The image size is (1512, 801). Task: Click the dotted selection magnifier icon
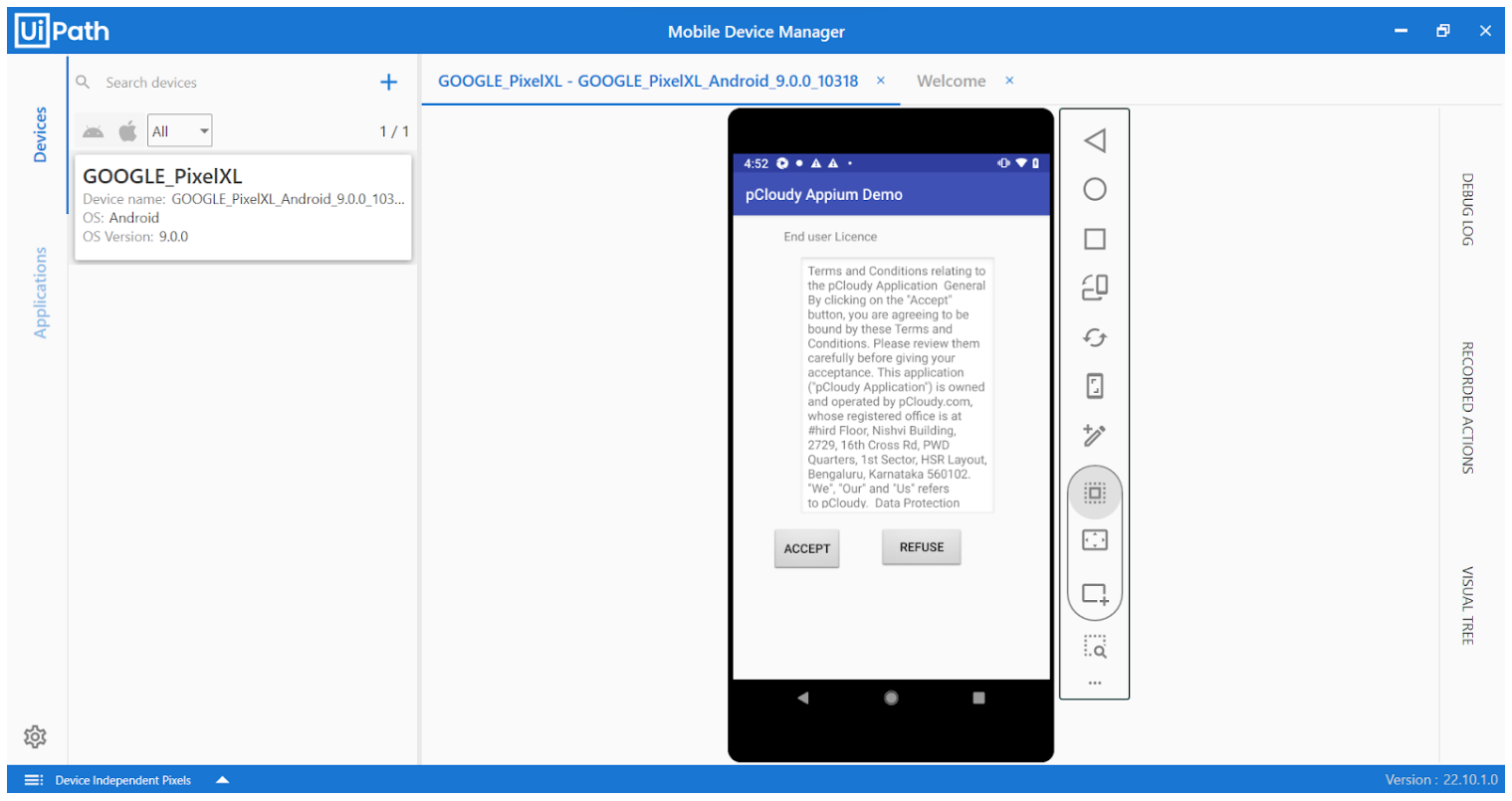[x=1094, y=647]
